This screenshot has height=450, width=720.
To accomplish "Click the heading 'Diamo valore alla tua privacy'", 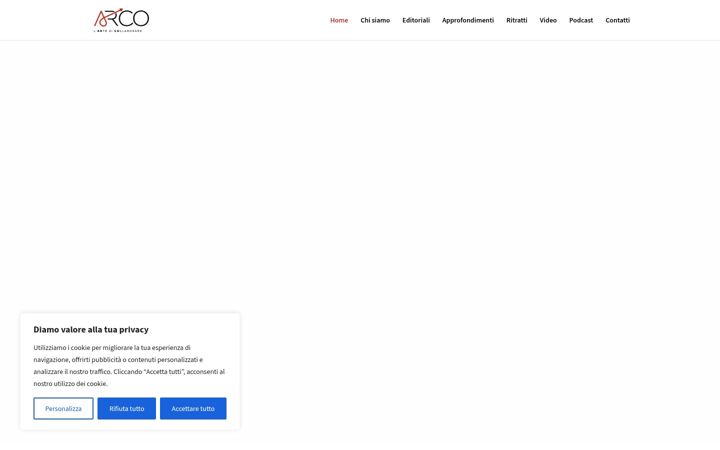I will click(91, 329).
